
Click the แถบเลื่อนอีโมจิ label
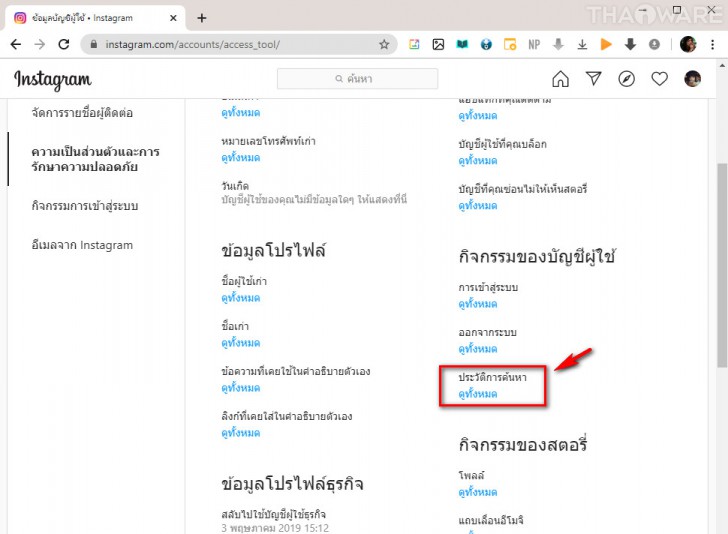point(491,520)
